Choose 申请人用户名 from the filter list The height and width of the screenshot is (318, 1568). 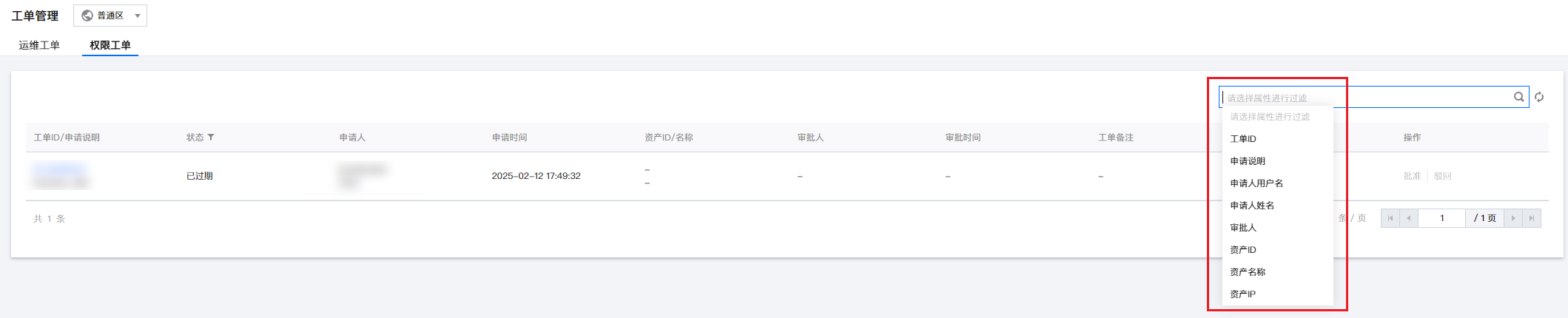pyautogui.click(x=1256, y=183)
